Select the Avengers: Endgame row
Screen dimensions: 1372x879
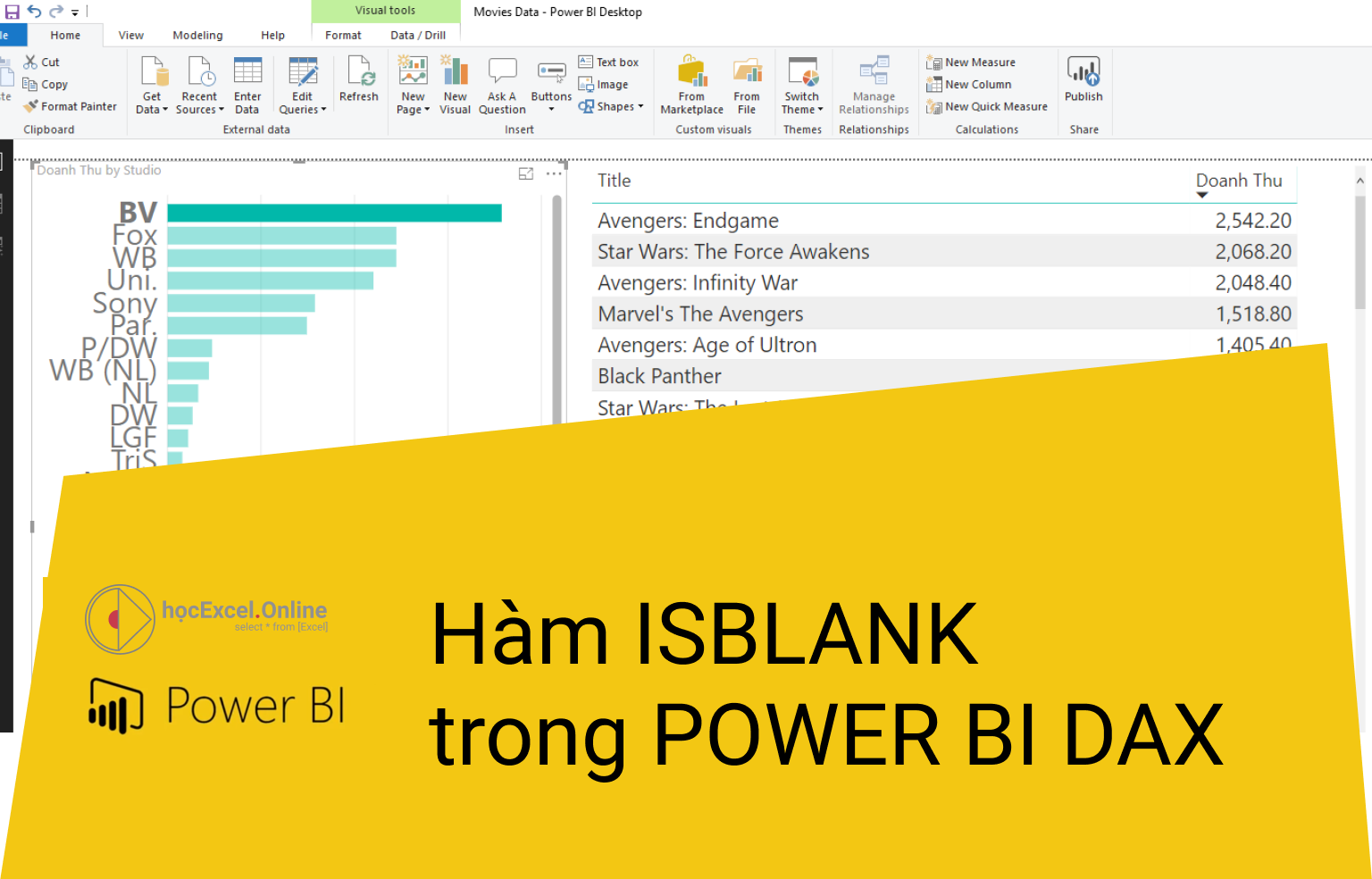click(x=944, y=220)
